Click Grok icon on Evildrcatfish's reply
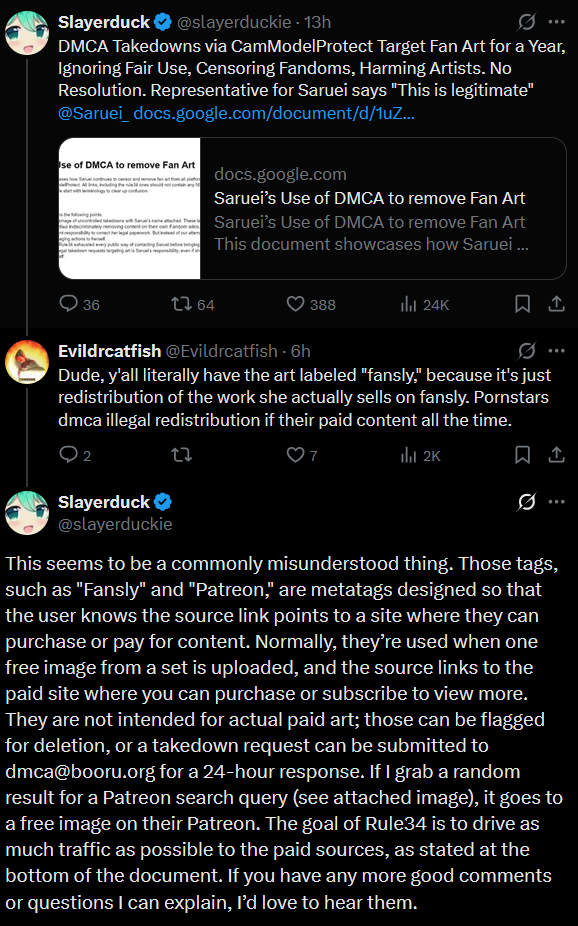The width and height of the screenshot is (578, 926). [x=526, y=351]
